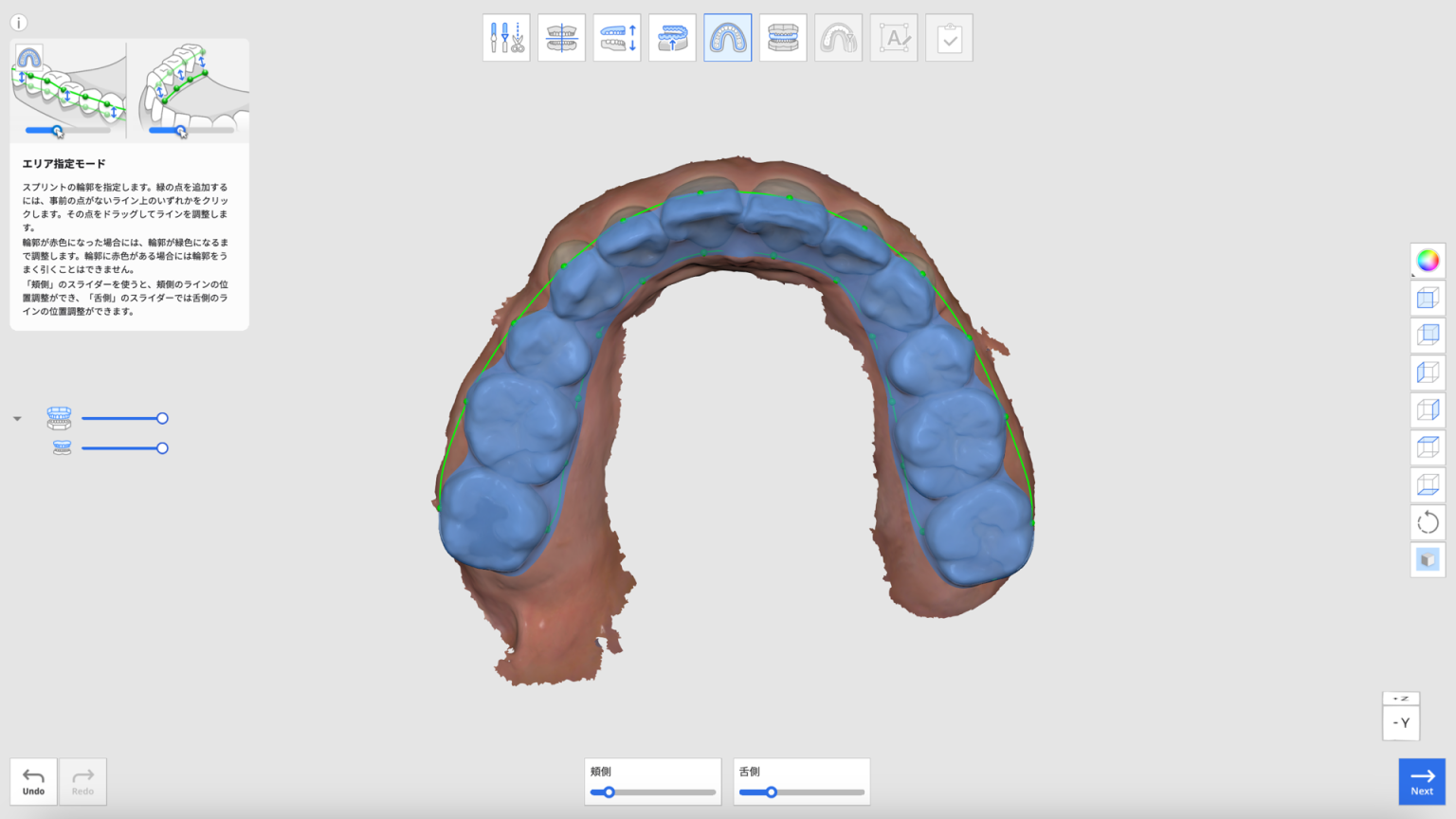Click the lower arch icon beside its slider
Screen dimensions: 1456x819
tap(61, 447)
